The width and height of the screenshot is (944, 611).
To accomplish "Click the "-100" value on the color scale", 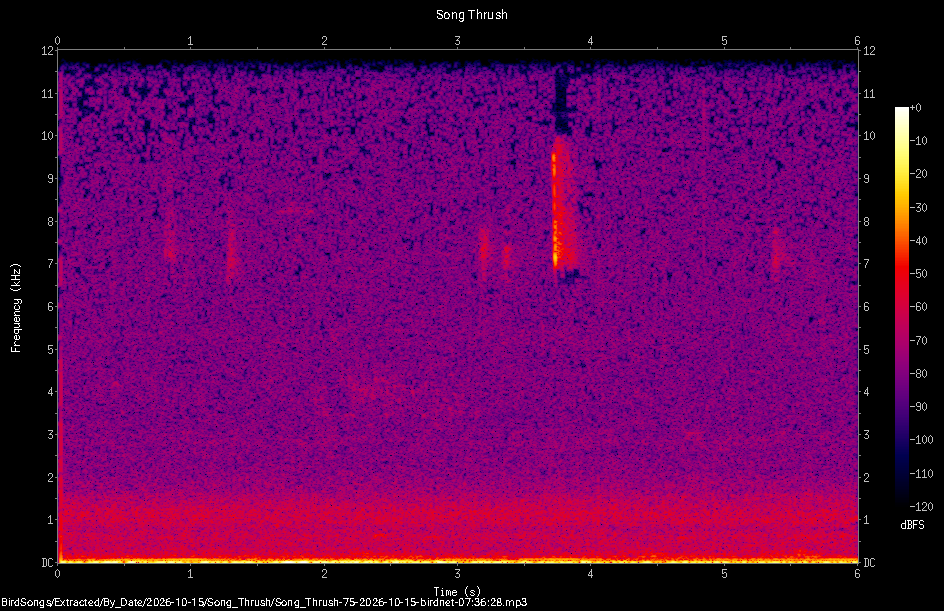I will (x=921, y=440).
